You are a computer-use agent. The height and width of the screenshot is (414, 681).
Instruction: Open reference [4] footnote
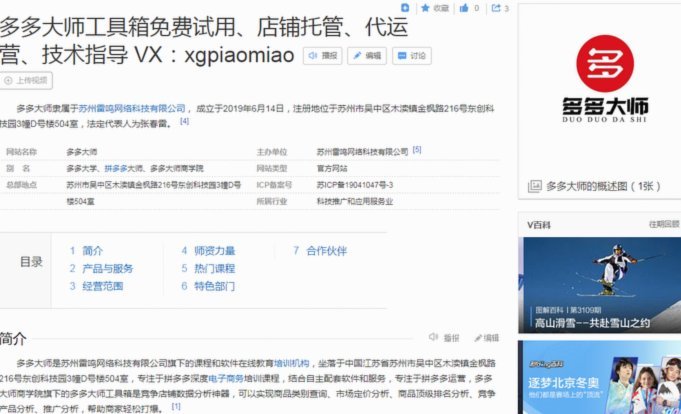(x=185, y=121)
